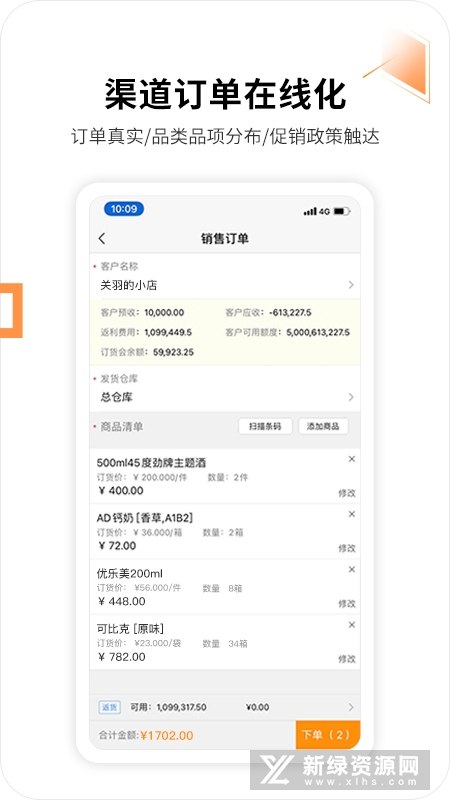Tap the battery status icon
The image size is (450, 800).
pyautogui.click(x=341, y=211)
